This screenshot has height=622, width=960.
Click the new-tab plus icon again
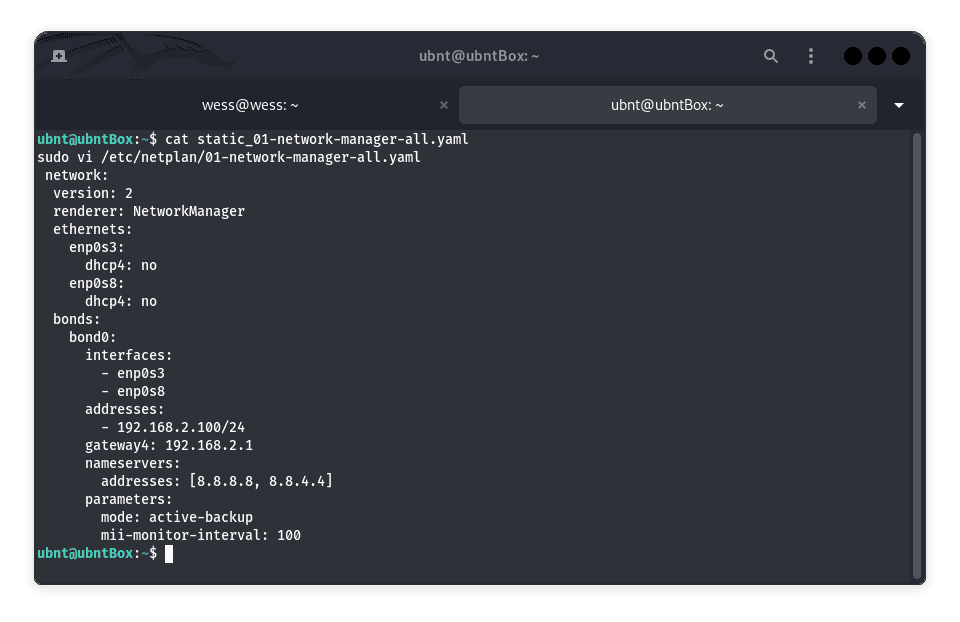[x=58, y=56]
